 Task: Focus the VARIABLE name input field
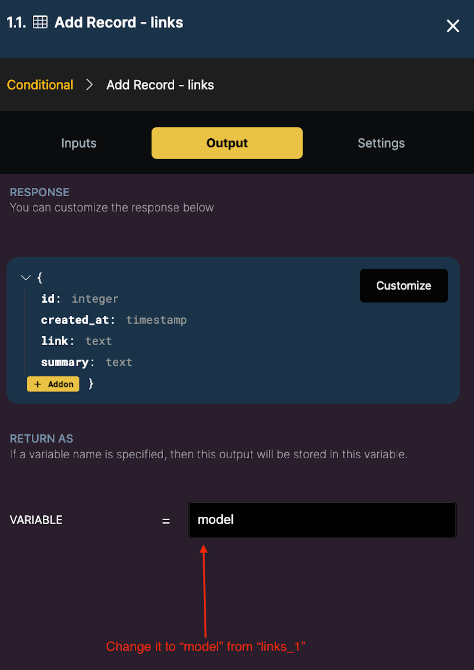point(323,520)
